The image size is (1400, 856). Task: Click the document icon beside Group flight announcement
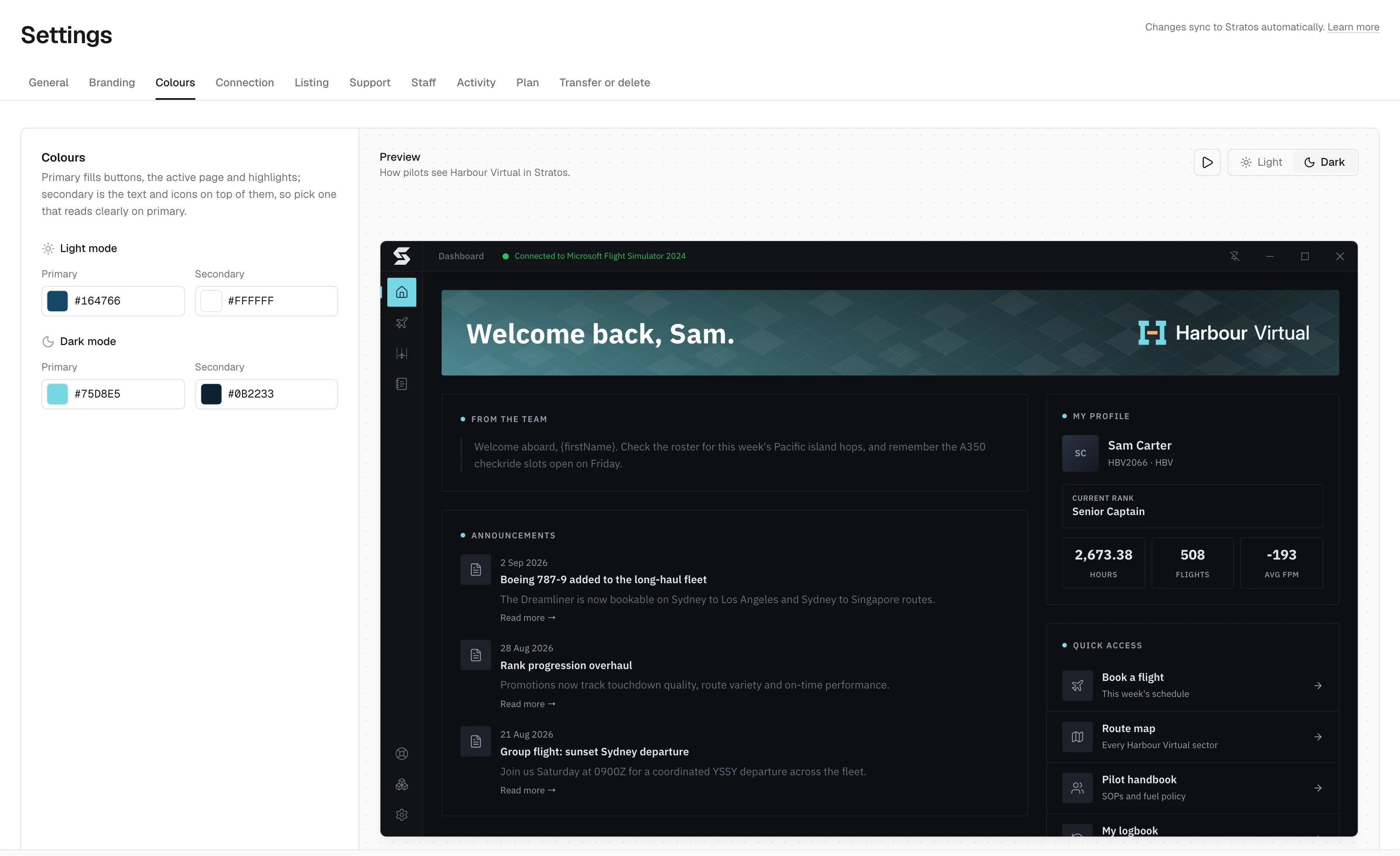(x=476, y=742)
